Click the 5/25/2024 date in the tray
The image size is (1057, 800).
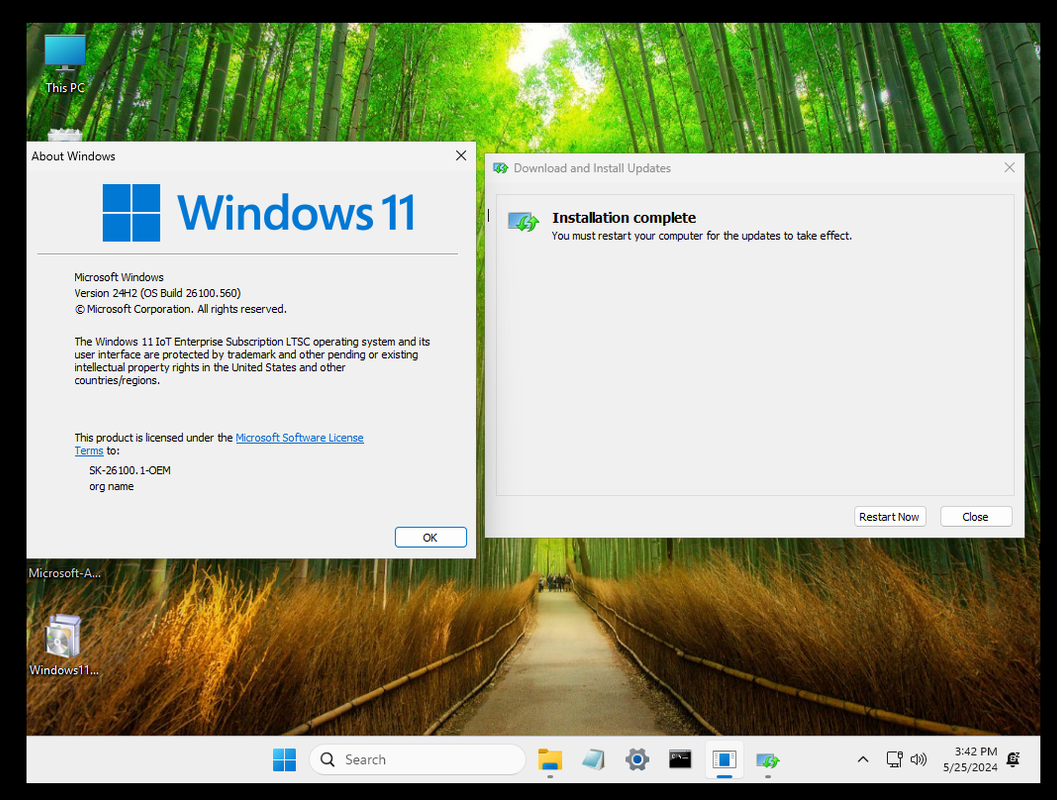click(x=970, y=768)
